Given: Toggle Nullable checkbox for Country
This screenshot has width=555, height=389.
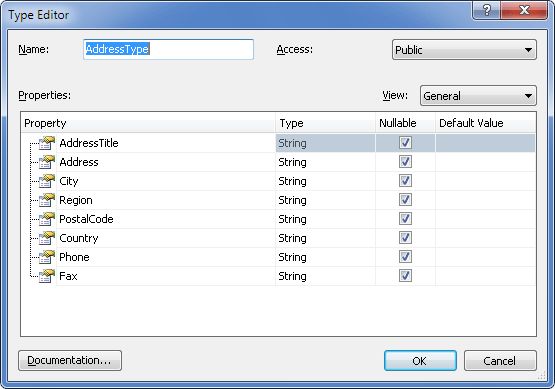Looking at the screenshot, I should (x=405, y=238).
